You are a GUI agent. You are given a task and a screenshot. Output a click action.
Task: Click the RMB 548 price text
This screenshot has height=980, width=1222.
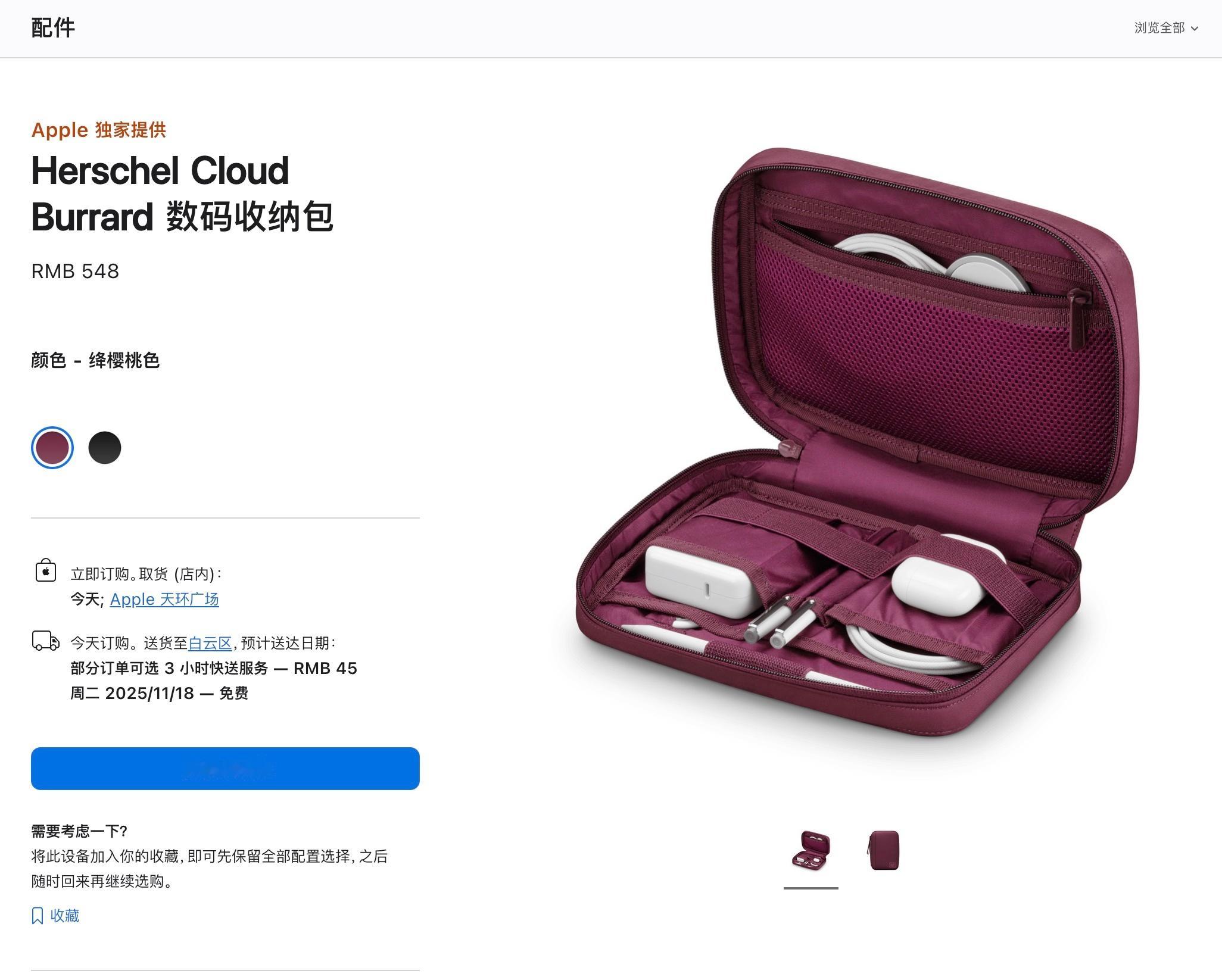point(75,271)
